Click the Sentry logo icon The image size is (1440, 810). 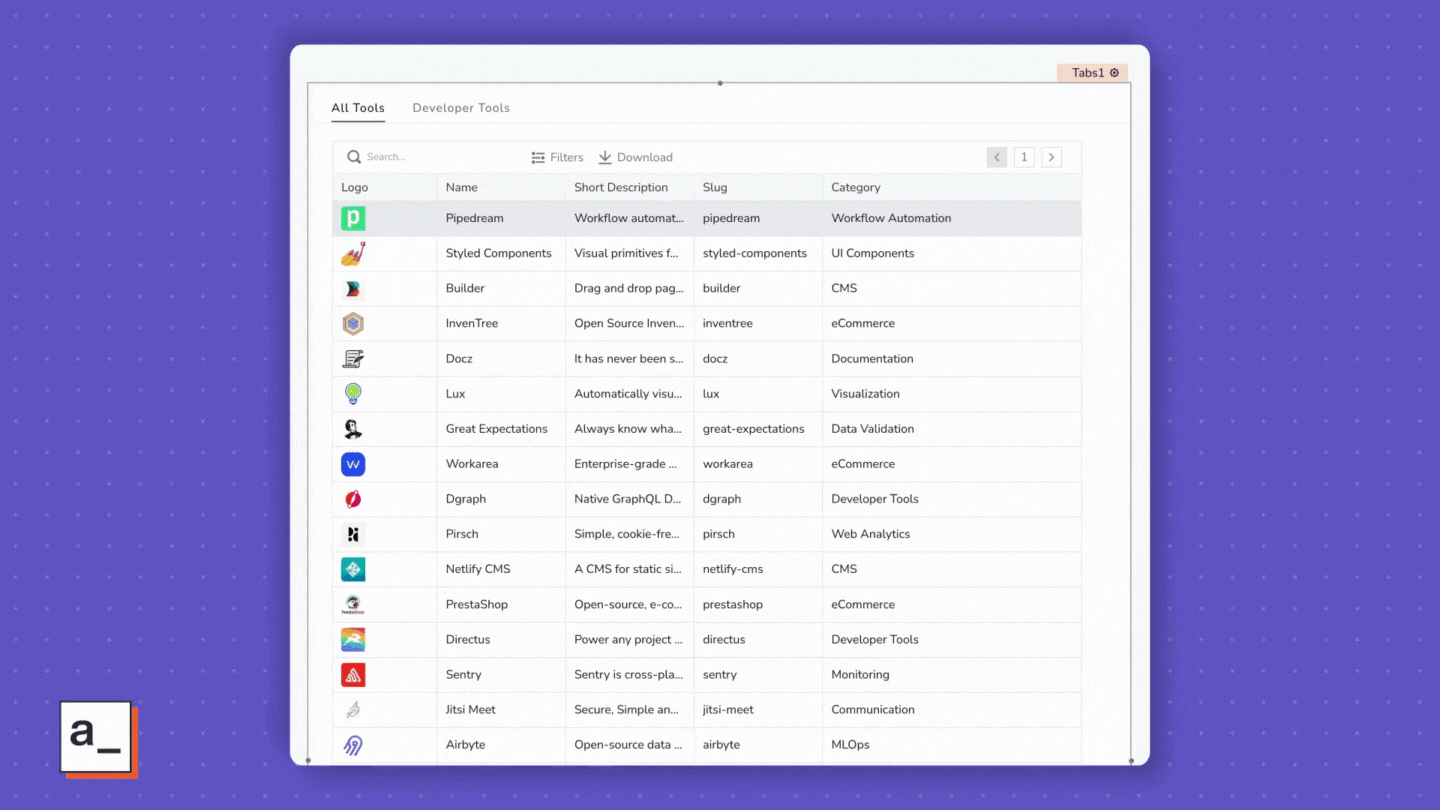coord(353,675)
